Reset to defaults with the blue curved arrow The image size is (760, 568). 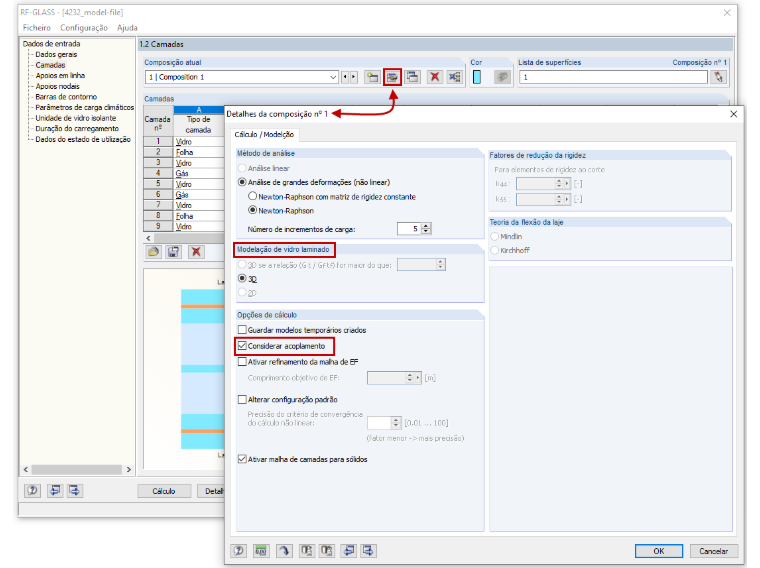[284, 551]
